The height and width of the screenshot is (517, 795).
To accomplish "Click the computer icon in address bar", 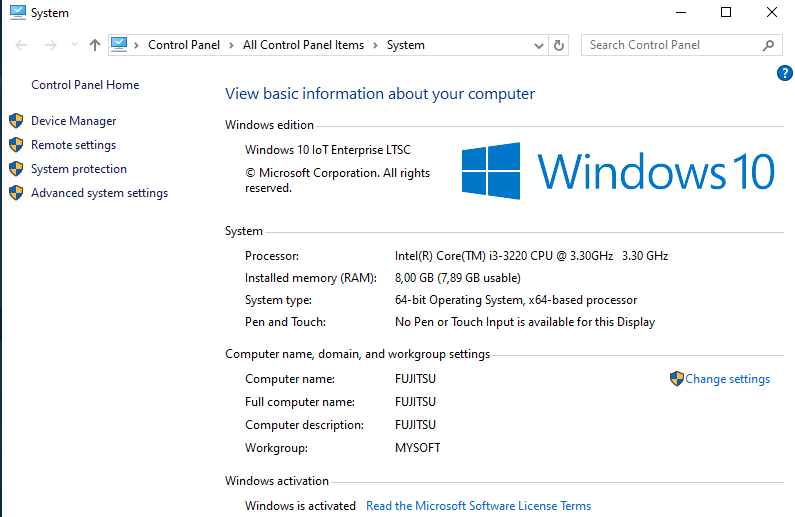I will (x=120, y=45).
